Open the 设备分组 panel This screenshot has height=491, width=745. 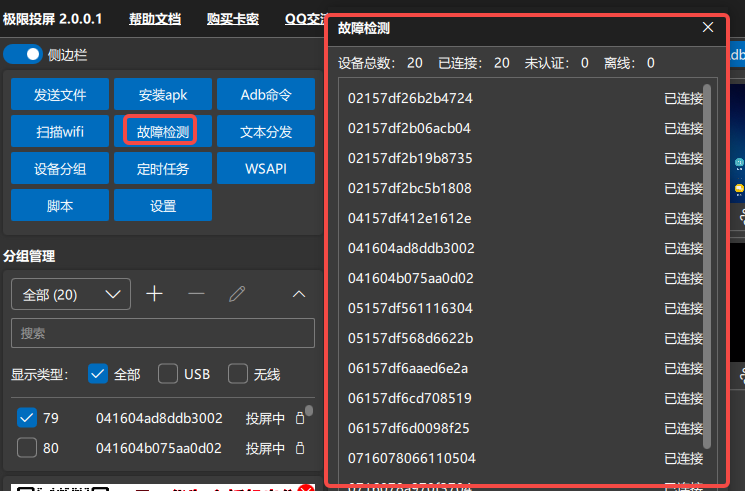[x=60, y=168]
